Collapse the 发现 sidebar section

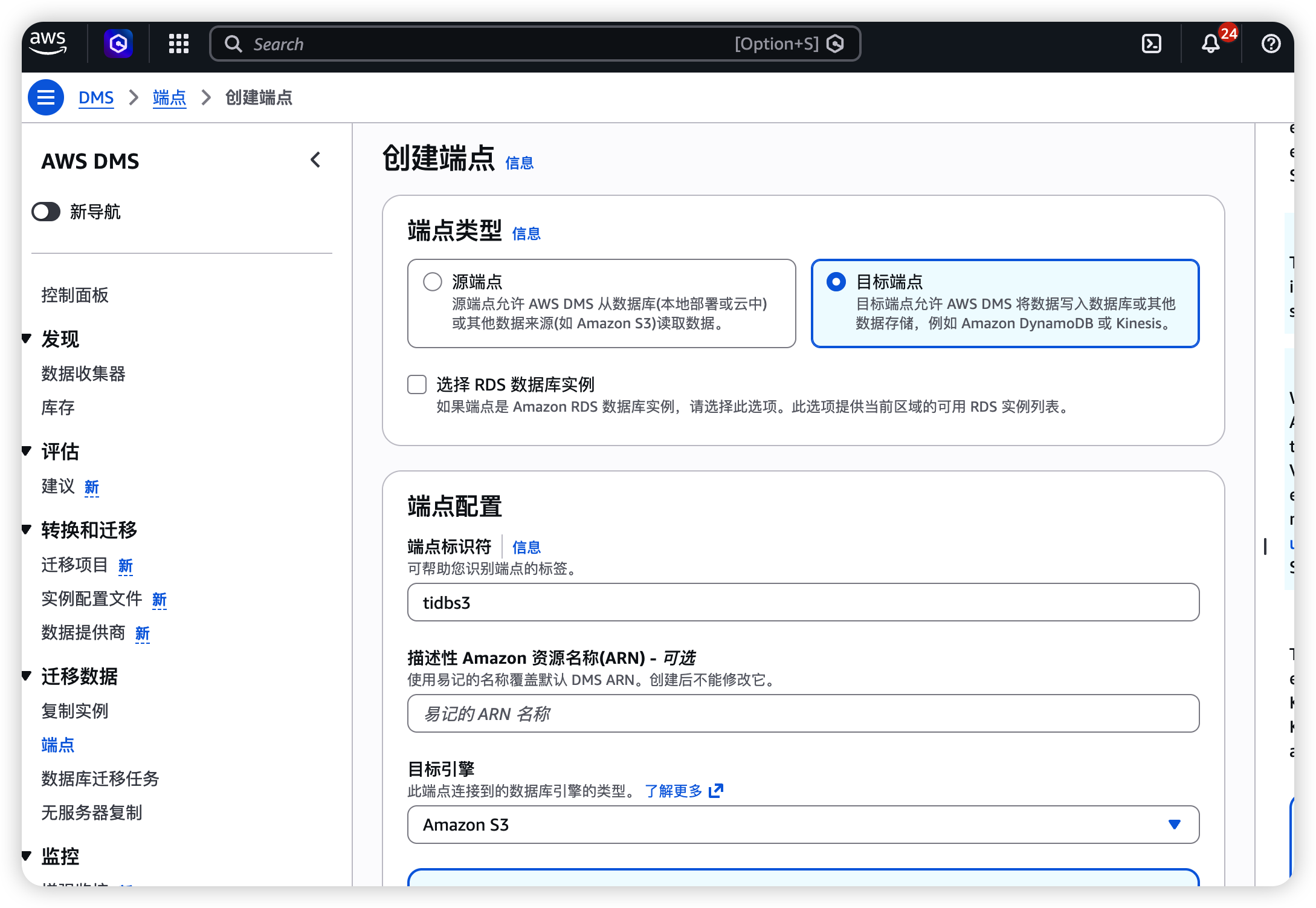coord(27,339)
